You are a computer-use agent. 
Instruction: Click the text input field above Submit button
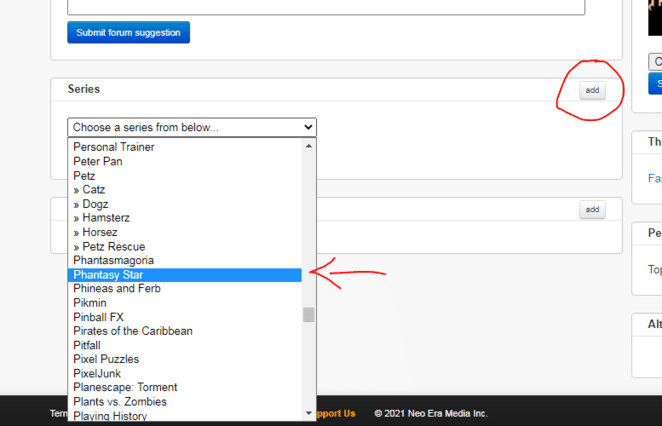[326, 7]
